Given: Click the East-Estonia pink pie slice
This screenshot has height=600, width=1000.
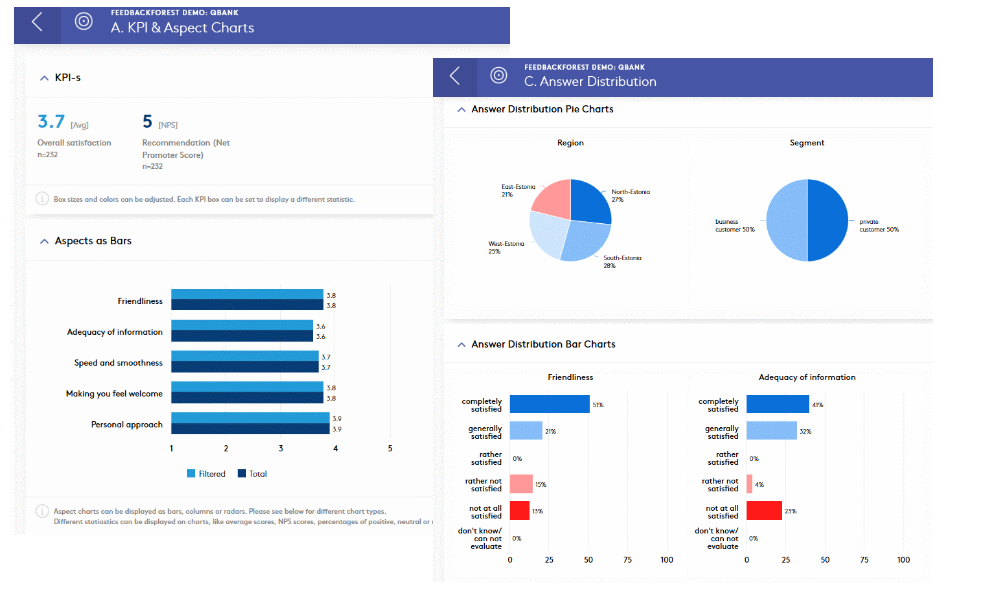Looking at the screenshot, I should pyautogui.click(x=552, y=197).
